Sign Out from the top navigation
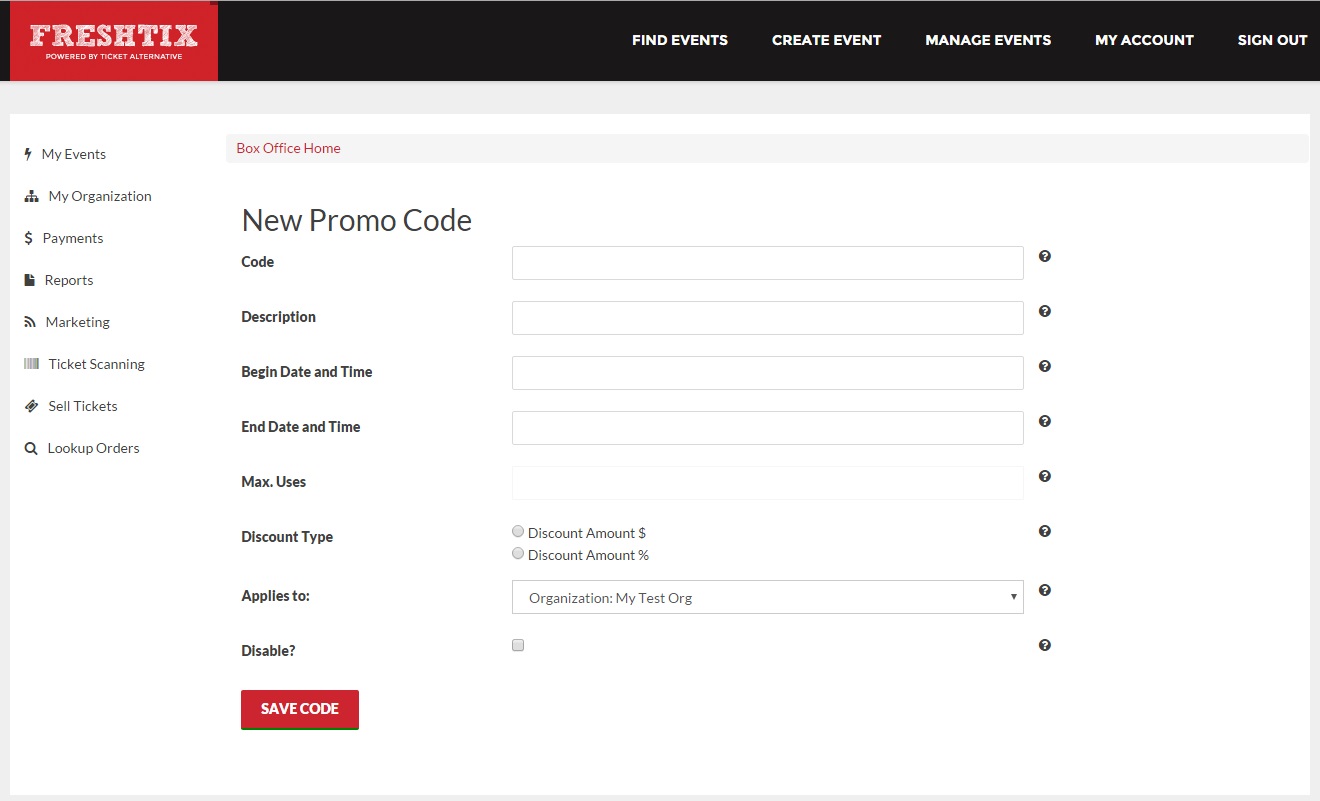1320x801 pixels. 1273,40
